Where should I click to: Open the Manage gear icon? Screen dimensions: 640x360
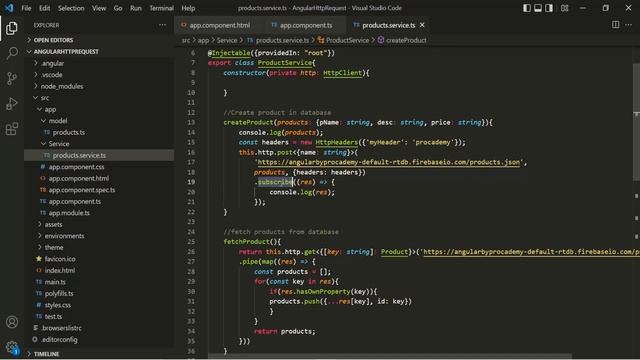coord(12,347)
